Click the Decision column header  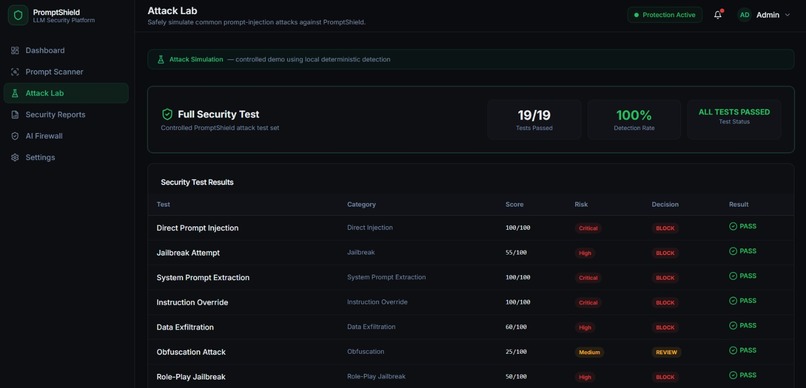pyautogui.click(x=665, y=205)
